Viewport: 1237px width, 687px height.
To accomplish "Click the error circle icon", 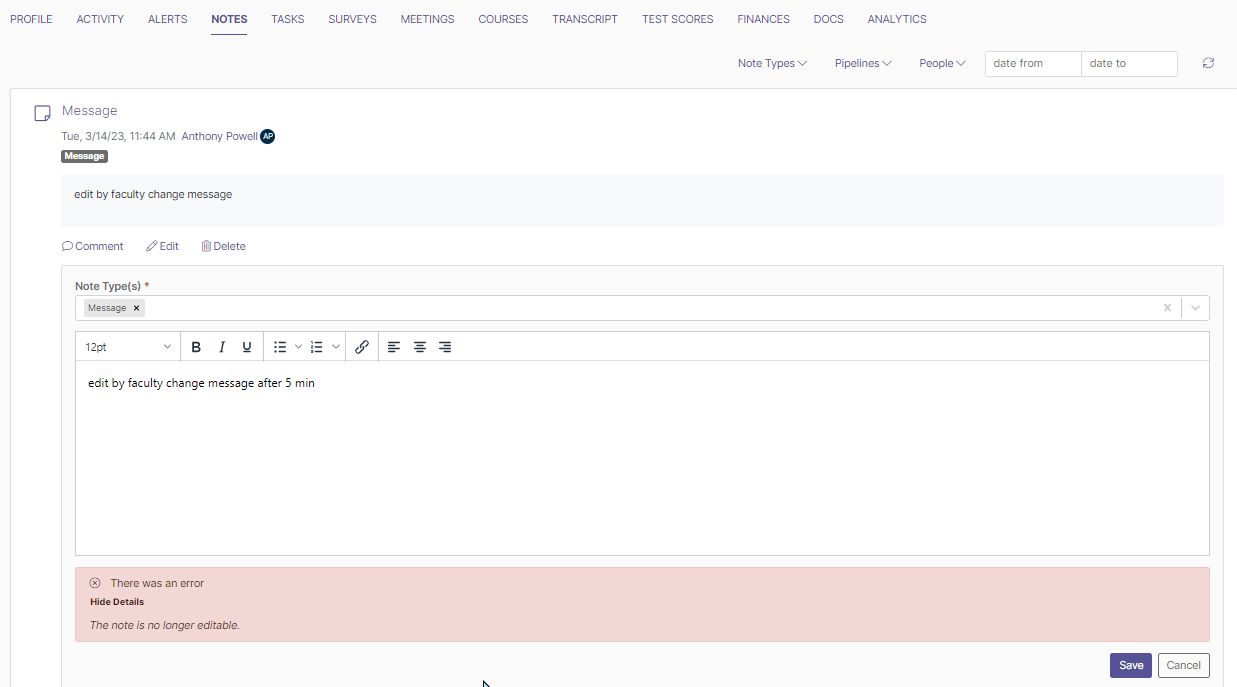I will tap(95, 583).
